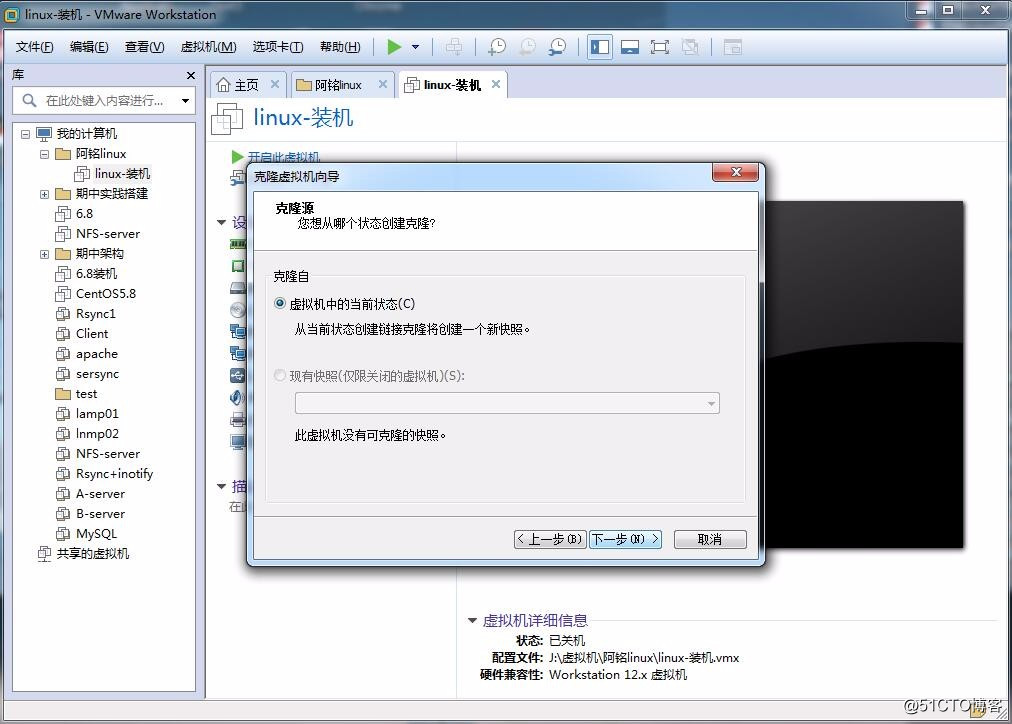Select the B-server VM icon

[x=63, y=514]
